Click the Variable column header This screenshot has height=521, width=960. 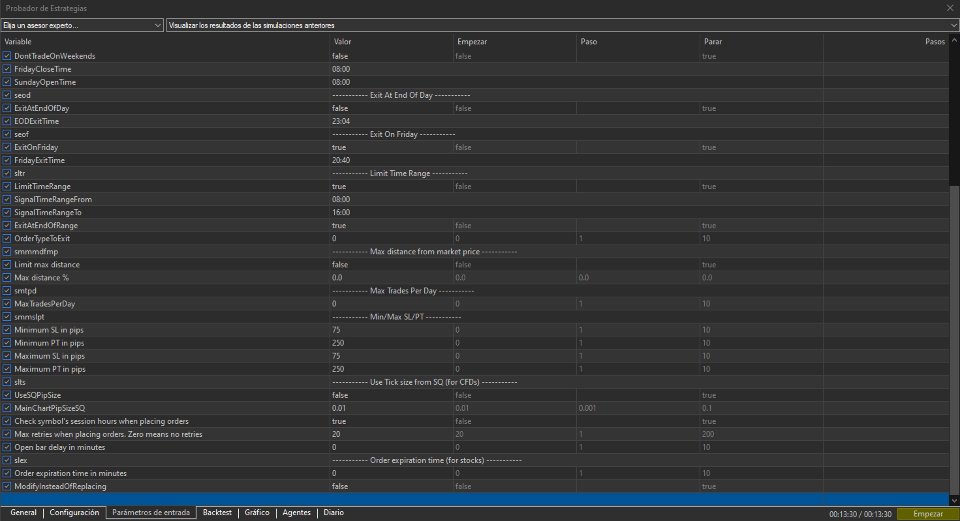tap(18, 42)
